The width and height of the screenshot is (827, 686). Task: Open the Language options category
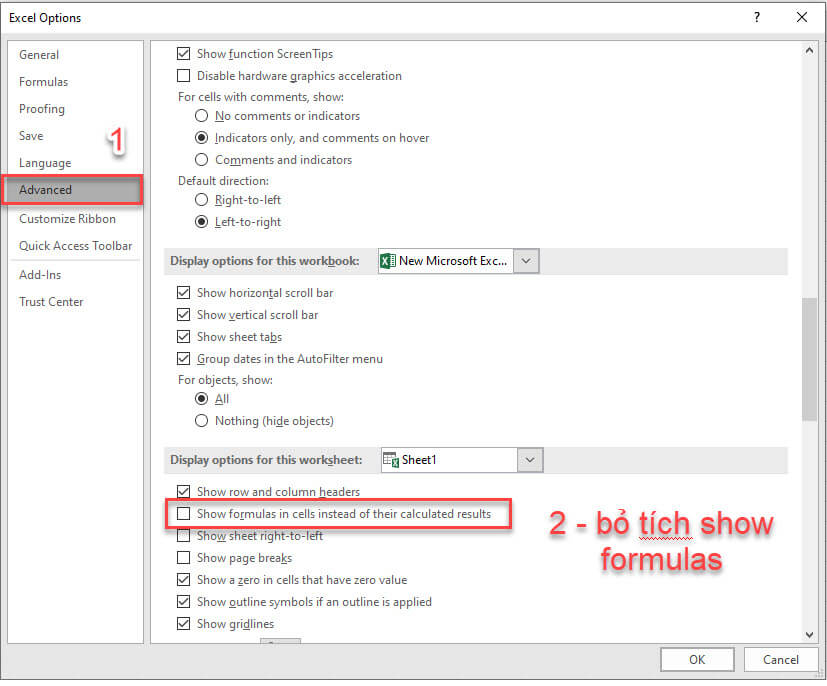click(45, 163)
